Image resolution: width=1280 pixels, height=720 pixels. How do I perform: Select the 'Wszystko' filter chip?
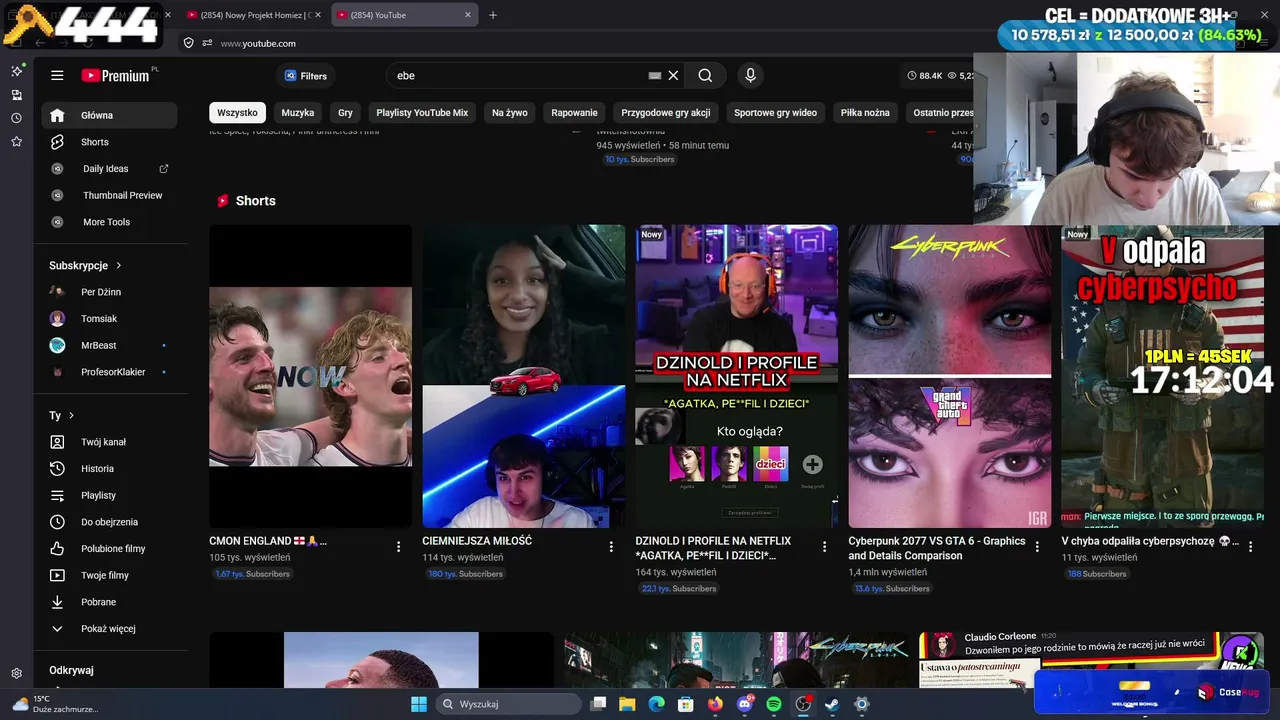point(237,113)
